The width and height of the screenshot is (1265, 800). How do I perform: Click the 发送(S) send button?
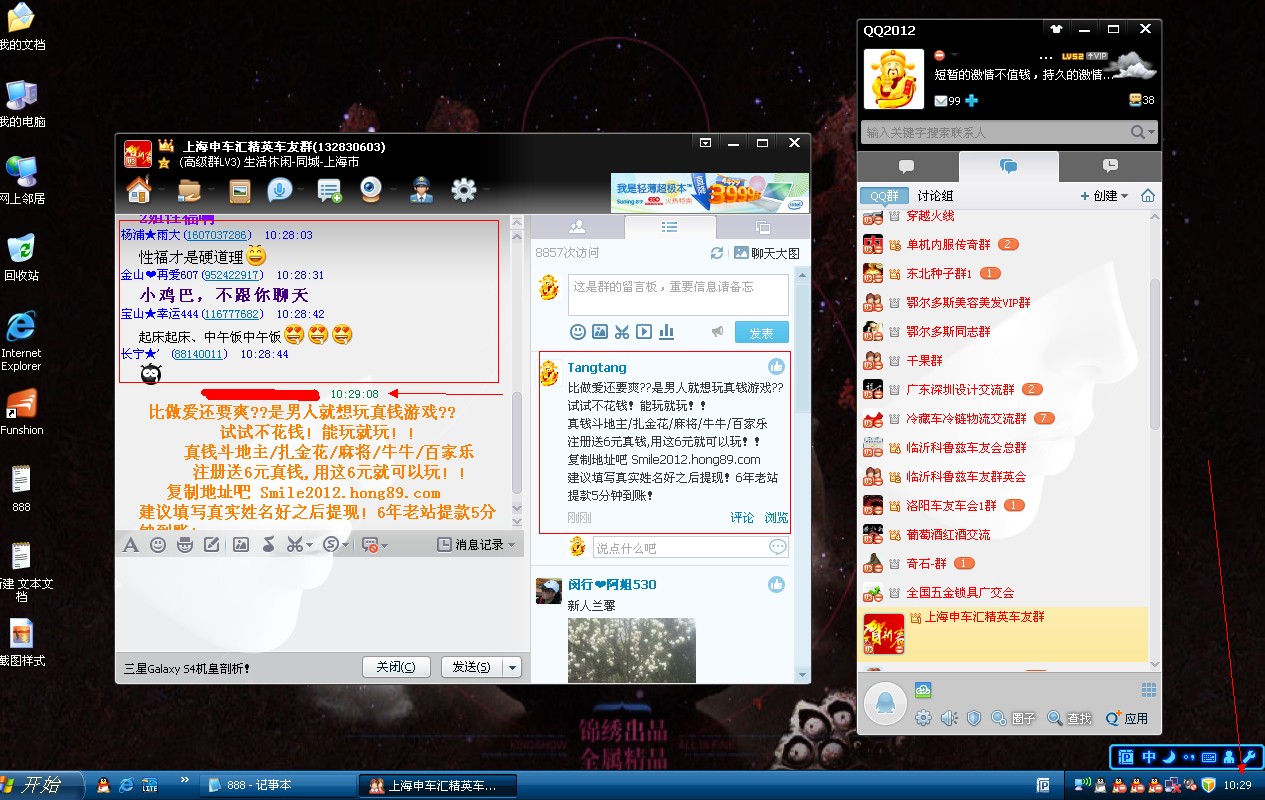click(x=472, y=667)
